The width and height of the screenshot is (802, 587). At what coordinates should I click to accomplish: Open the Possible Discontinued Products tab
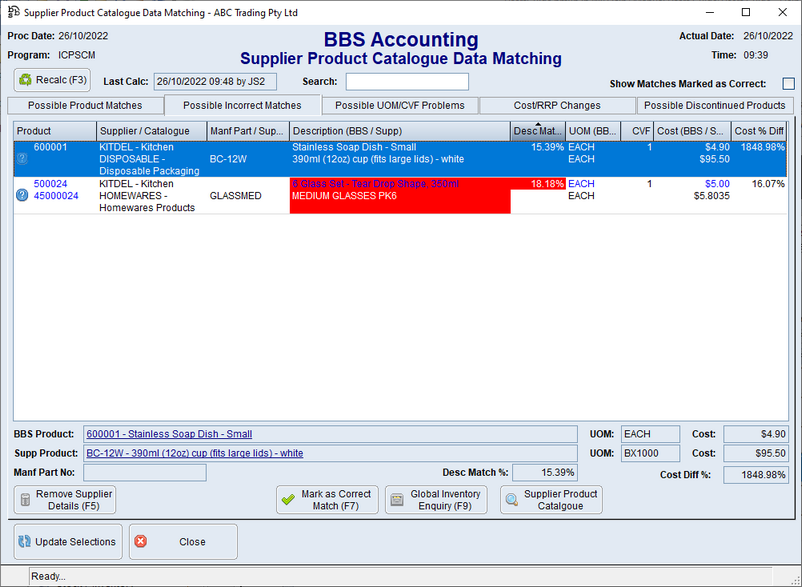tap(715, 105)
